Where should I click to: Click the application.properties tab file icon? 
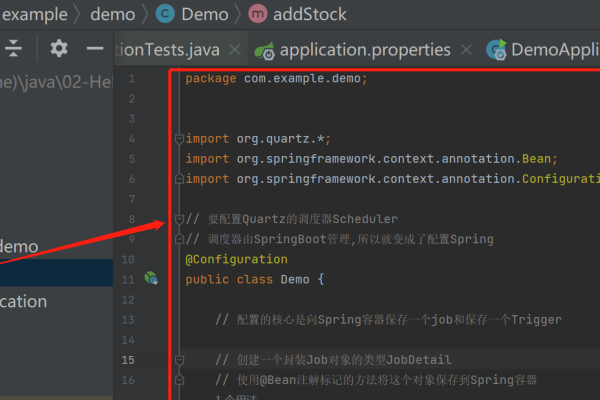(265, 50)
